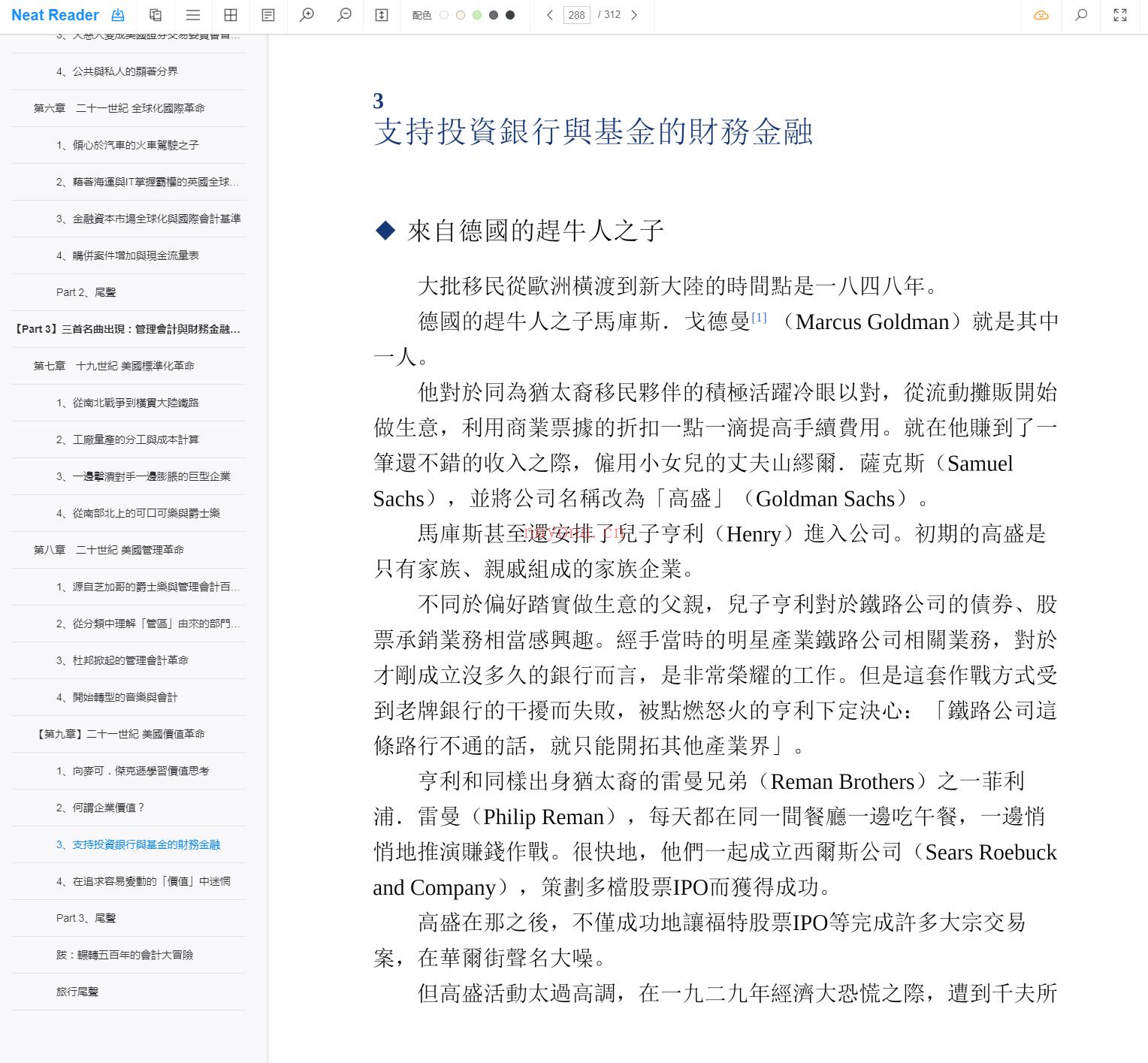Click the text Goldman Sachs in paragraph

coord(825,499)
